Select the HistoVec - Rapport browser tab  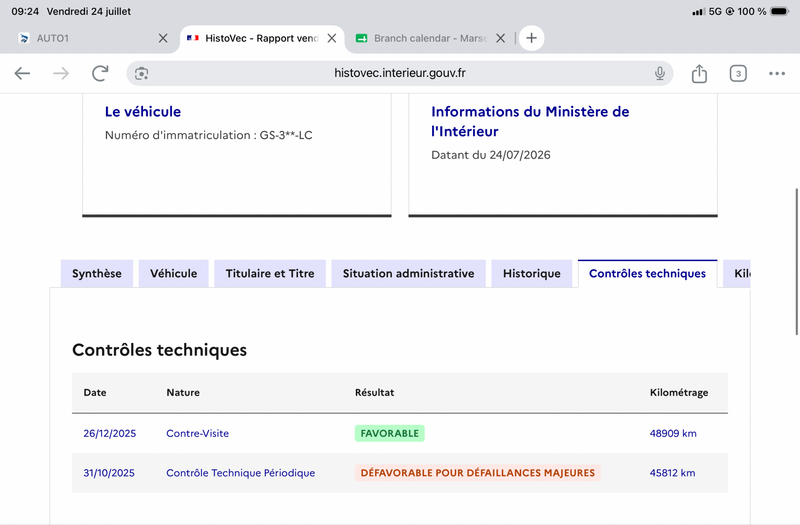262,38
